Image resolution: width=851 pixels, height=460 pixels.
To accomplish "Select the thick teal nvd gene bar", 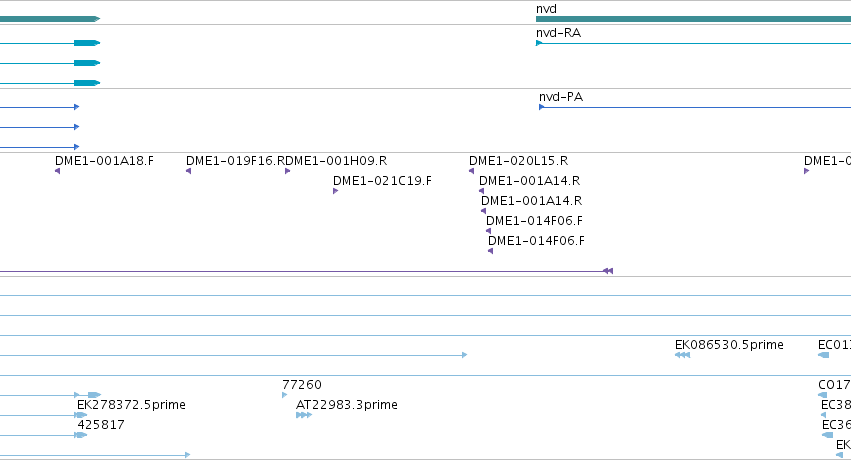I will coord(694,19).
